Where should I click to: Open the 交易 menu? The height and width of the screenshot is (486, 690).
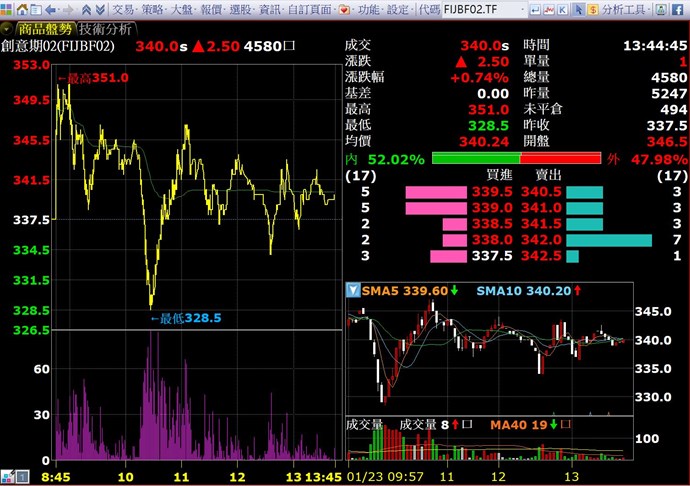[x=123, y=9]
